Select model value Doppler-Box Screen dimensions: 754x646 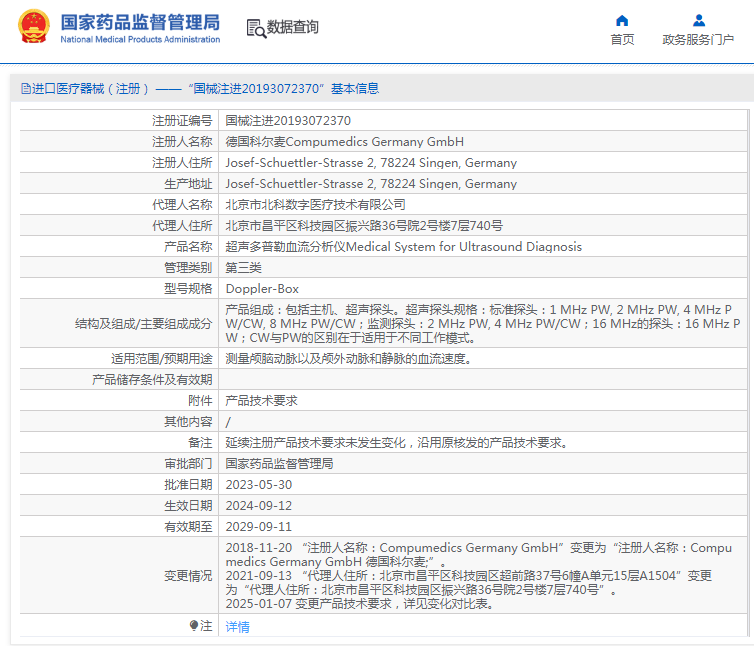pos(262,289)
